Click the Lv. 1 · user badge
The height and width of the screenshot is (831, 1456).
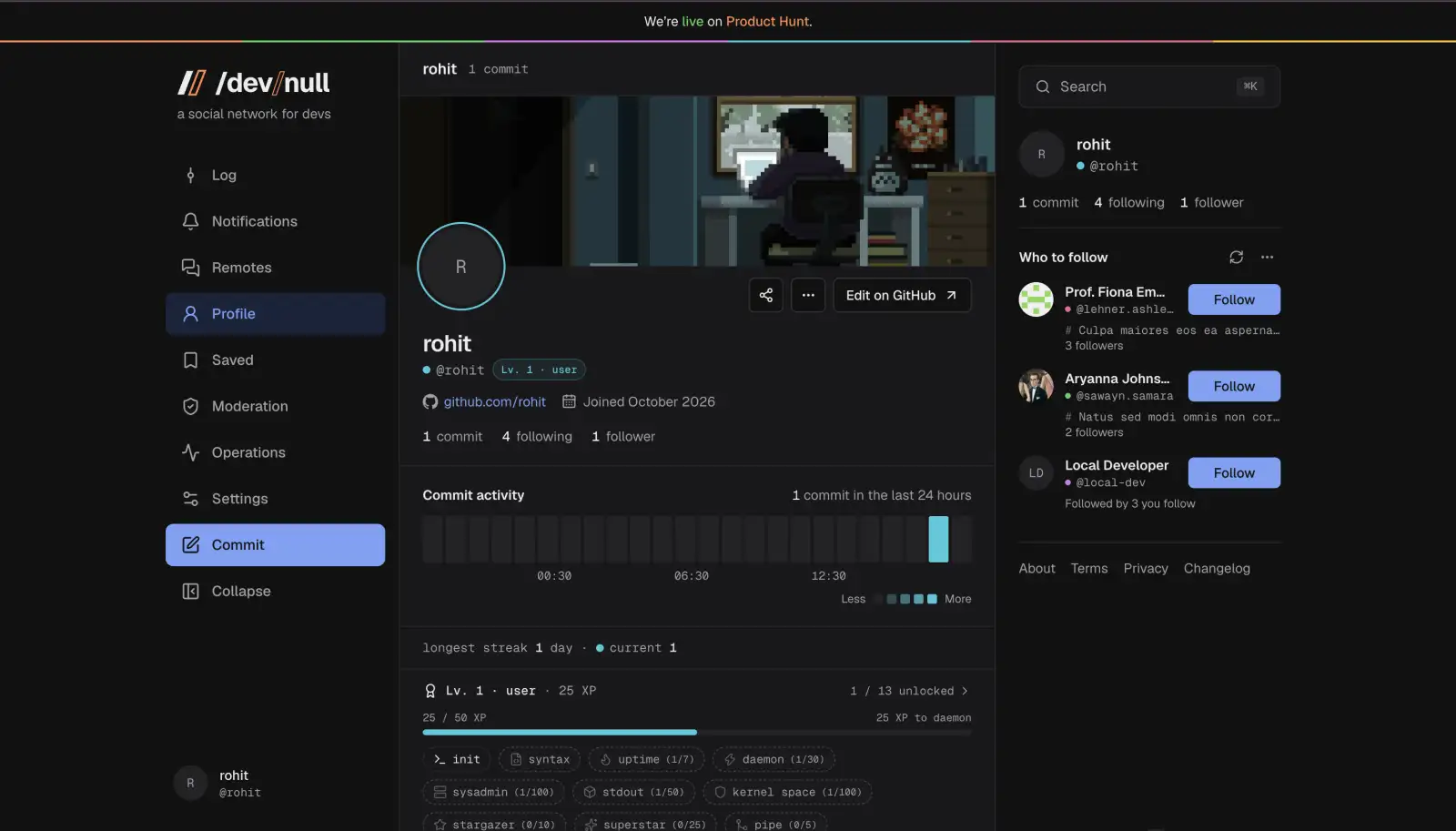point(539,370)
